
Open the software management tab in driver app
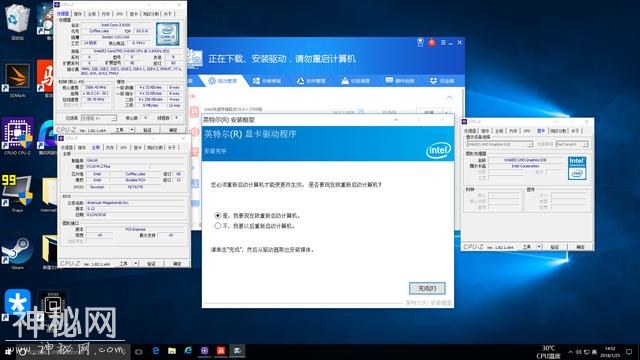[311, 81]
